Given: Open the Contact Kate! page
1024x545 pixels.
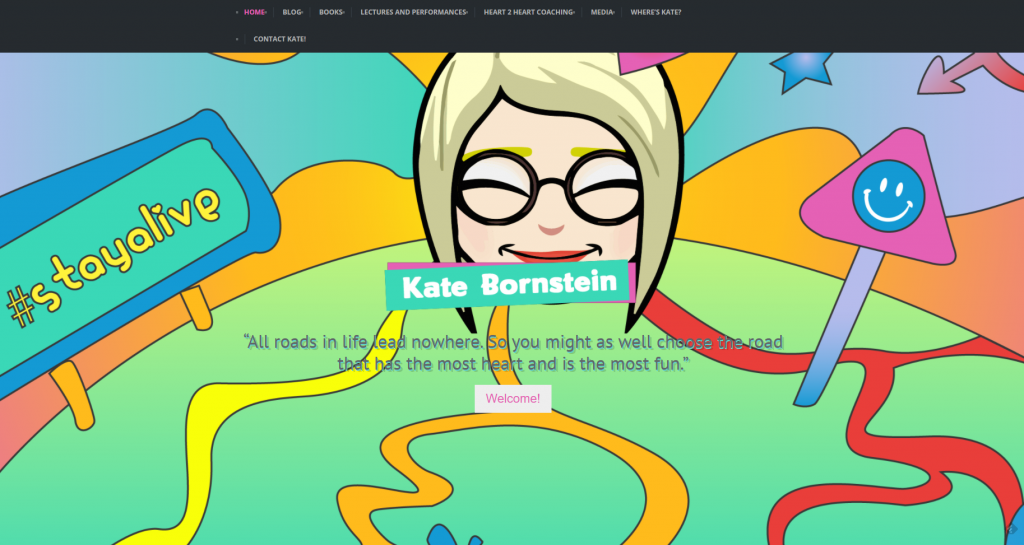Looking at the screenshot, I should pos(279,39).
